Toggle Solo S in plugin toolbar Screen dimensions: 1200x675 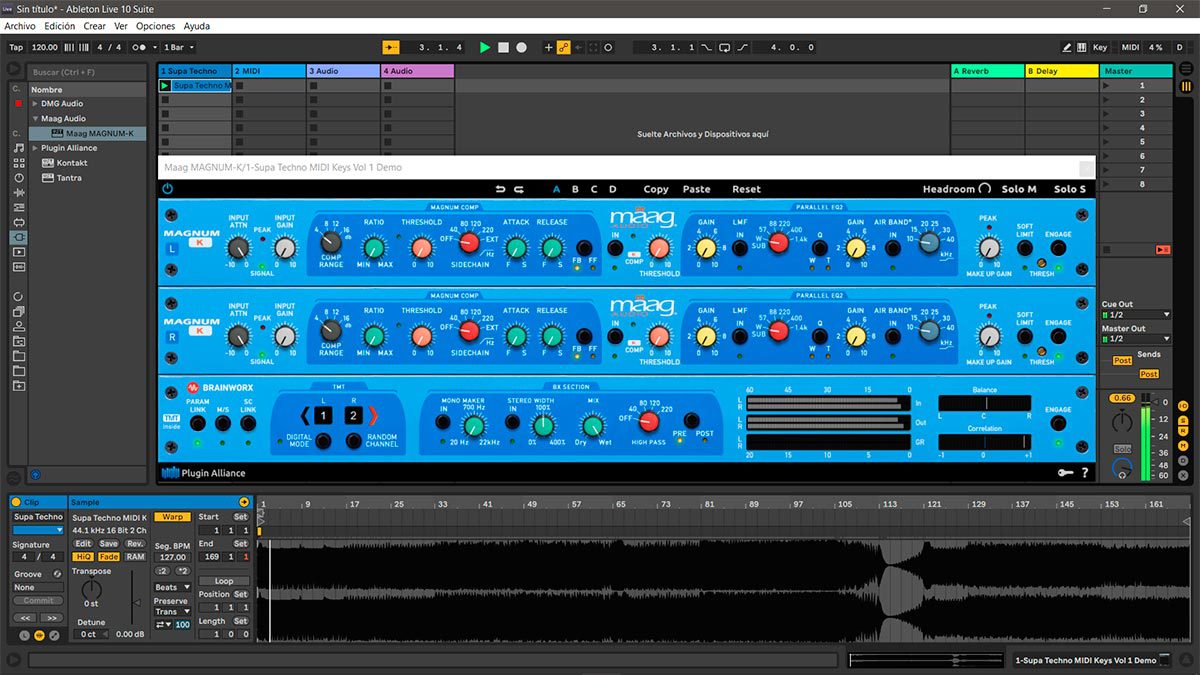pos(1069,189)
